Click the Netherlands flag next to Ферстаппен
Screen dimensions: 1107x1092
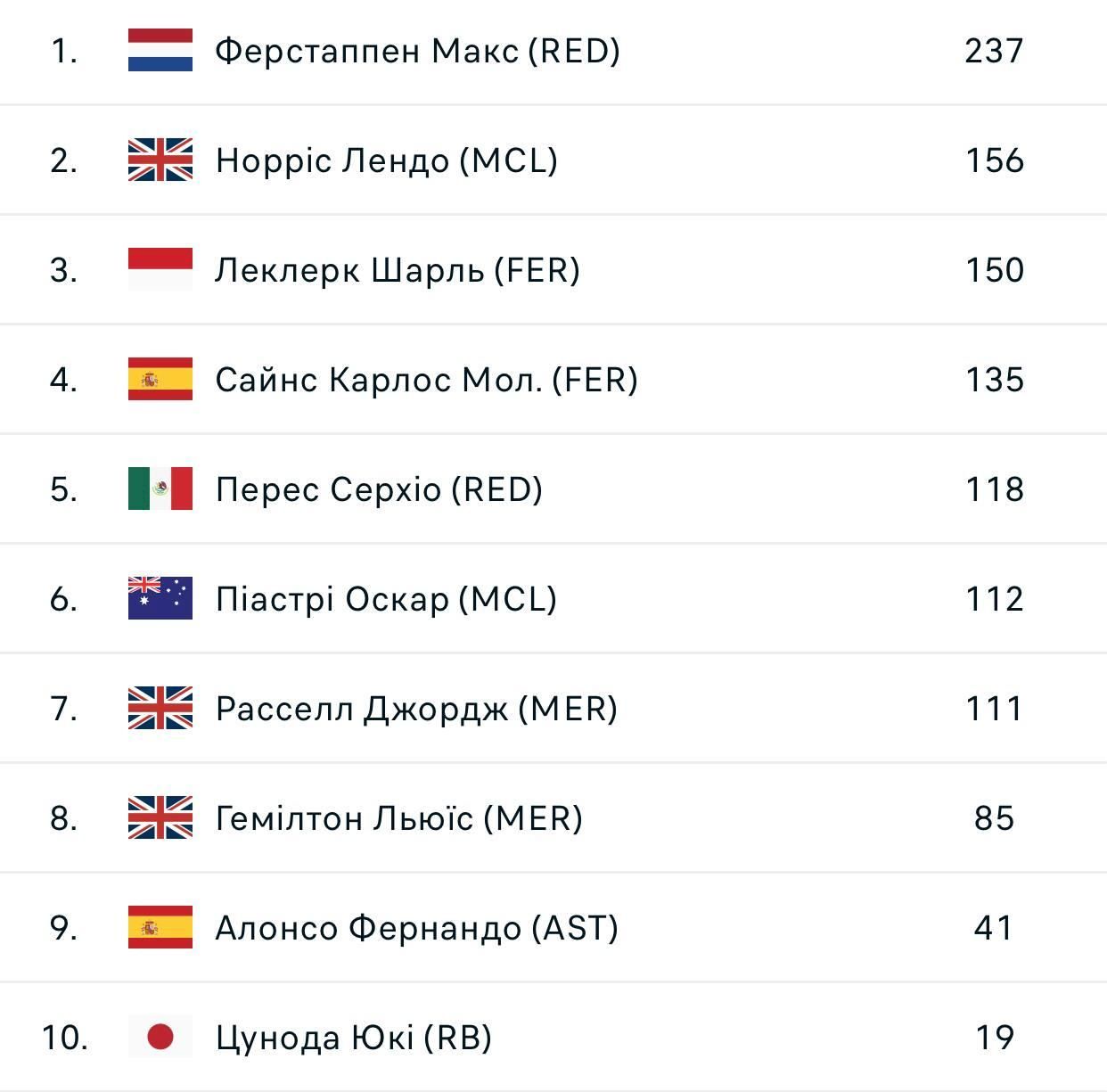coord(160,50)
